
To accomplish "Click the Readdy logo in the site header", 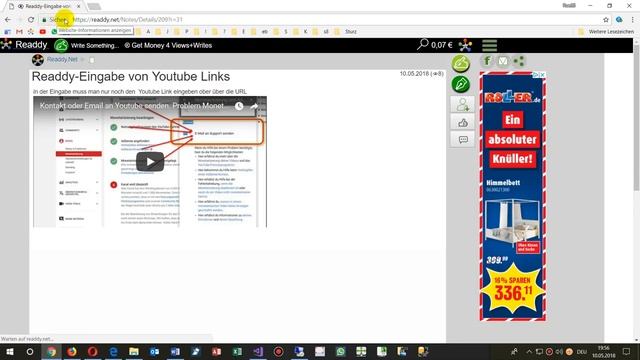I will tap(24, 45).
